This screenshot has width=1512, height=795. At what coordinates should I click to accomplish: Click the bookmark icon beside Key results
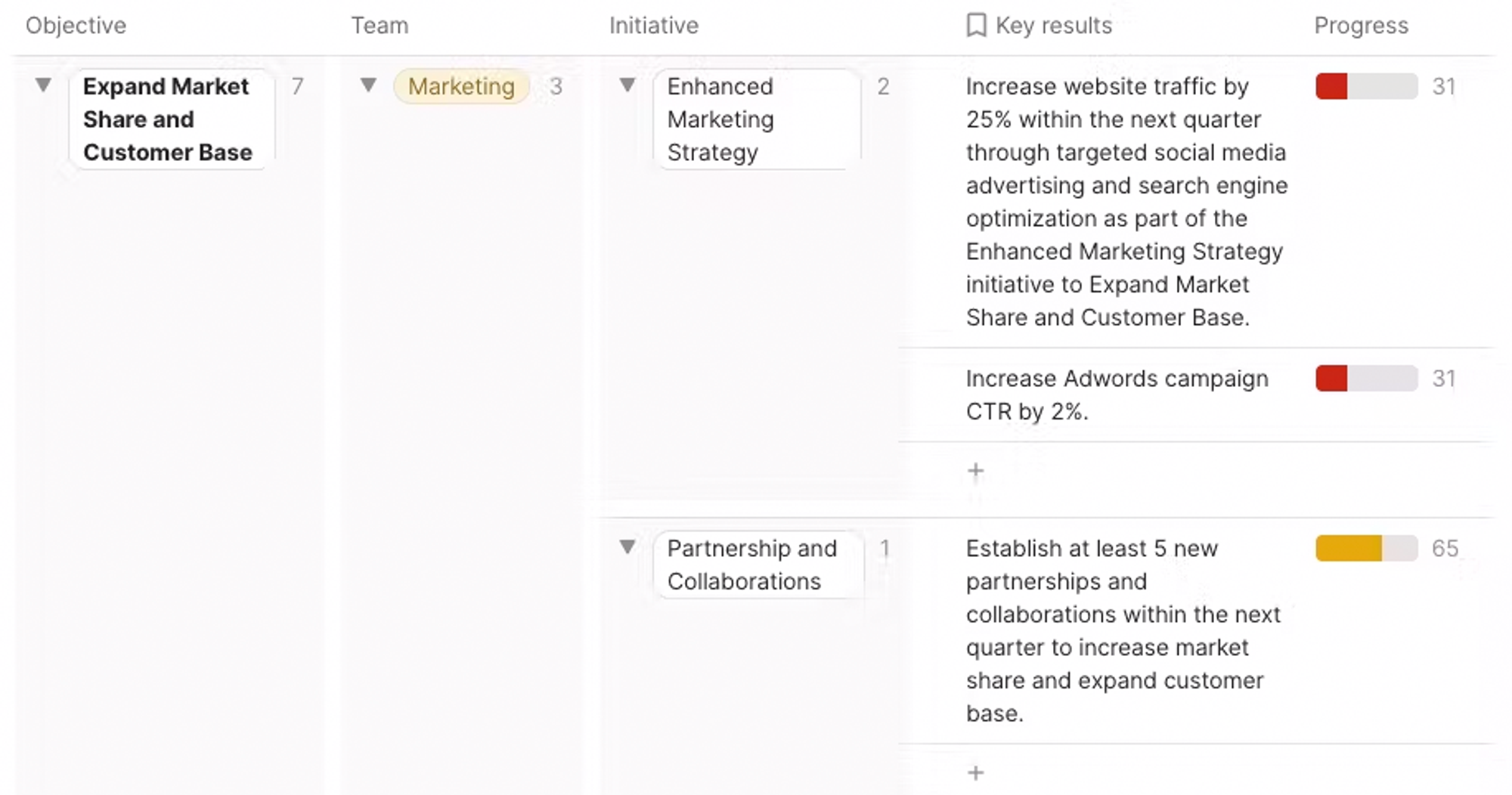[976, 26]
